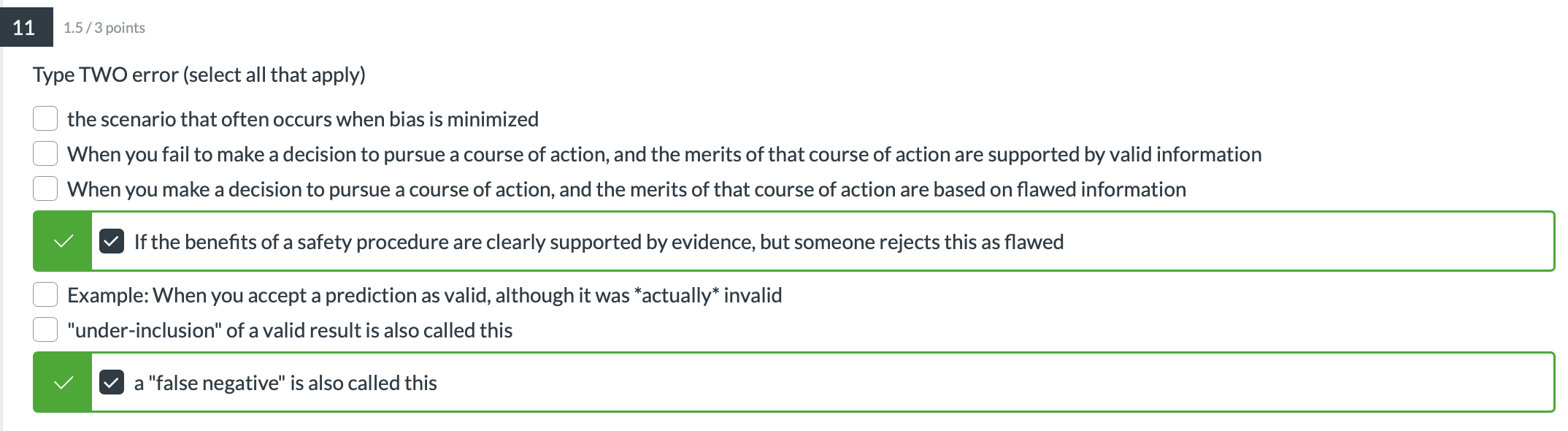
Task: Click the "Type TWO error" question text
Action: tap(199, 74)
